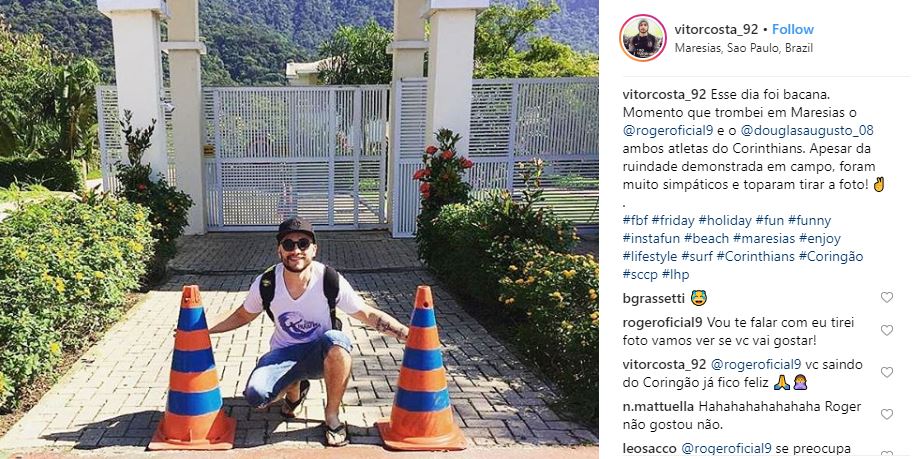913x459 pixels.
Task: Like rogeroficial9's comment with the heart
Action: 886,330
